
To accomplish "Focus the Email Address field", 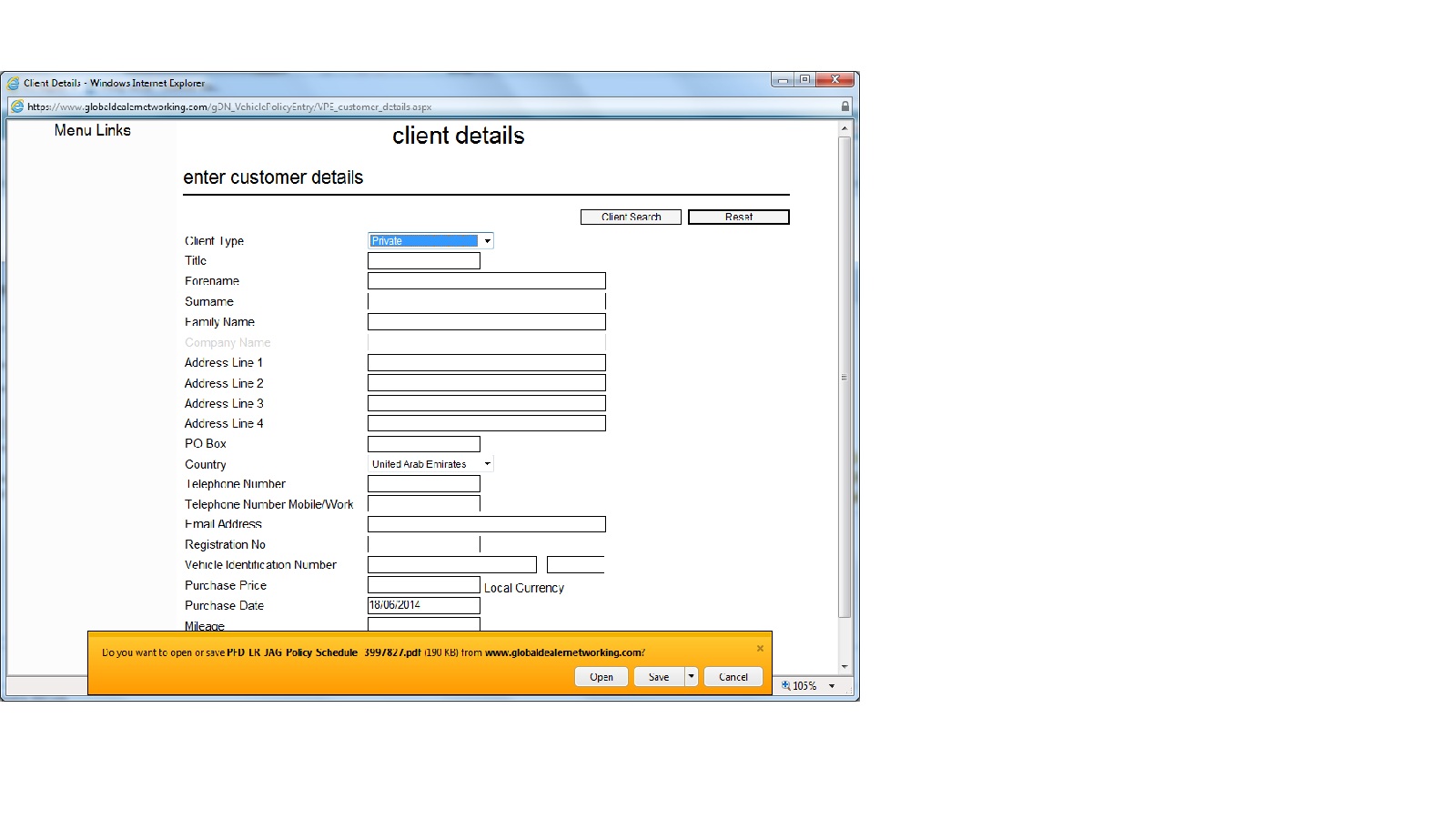I will (487, 524).
